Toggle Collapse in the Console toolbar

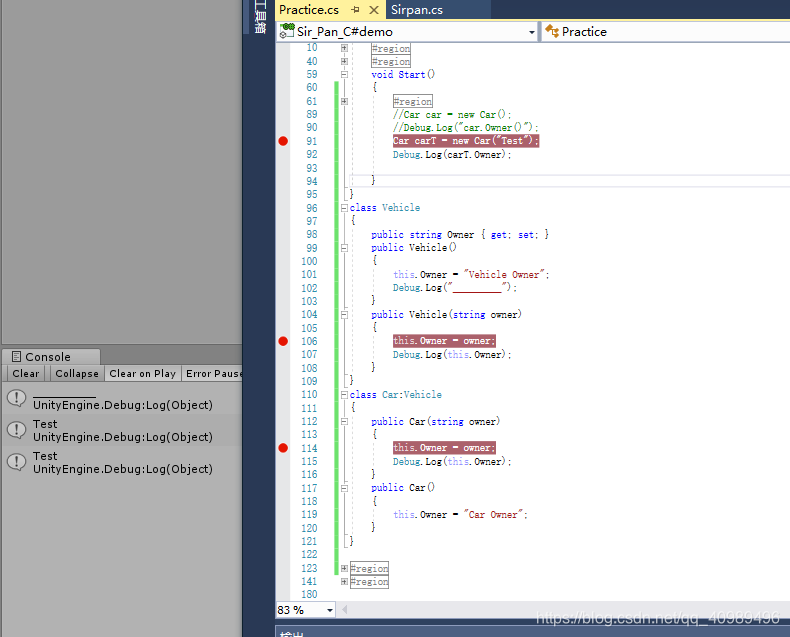77,373
